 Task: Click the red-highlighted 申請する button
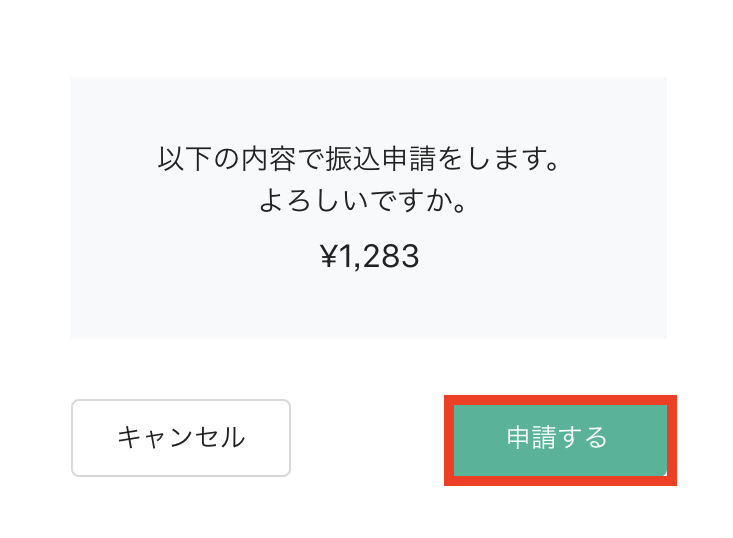[x=559, y=439]
